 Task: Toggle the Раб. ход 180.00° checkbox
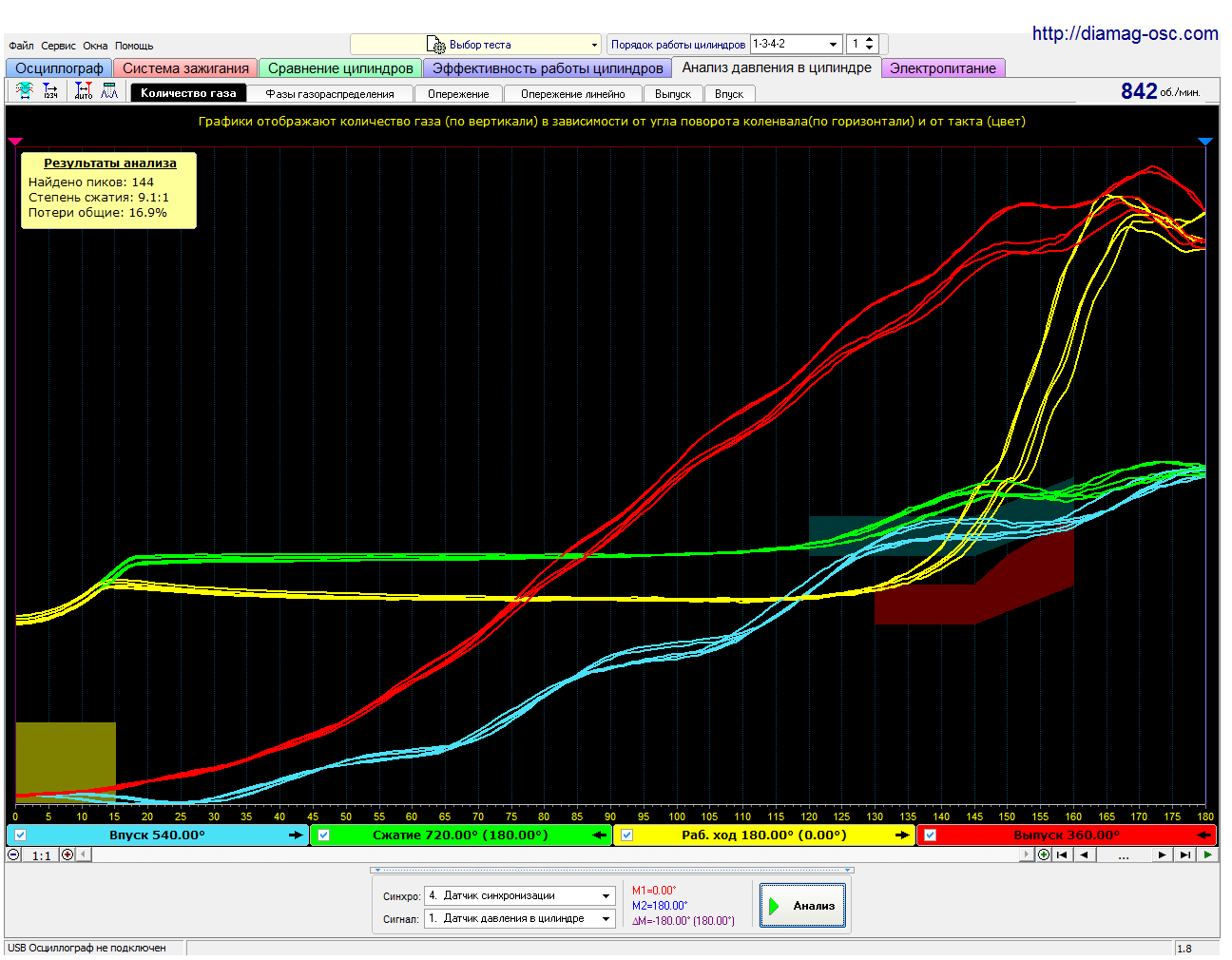point(627,835)
